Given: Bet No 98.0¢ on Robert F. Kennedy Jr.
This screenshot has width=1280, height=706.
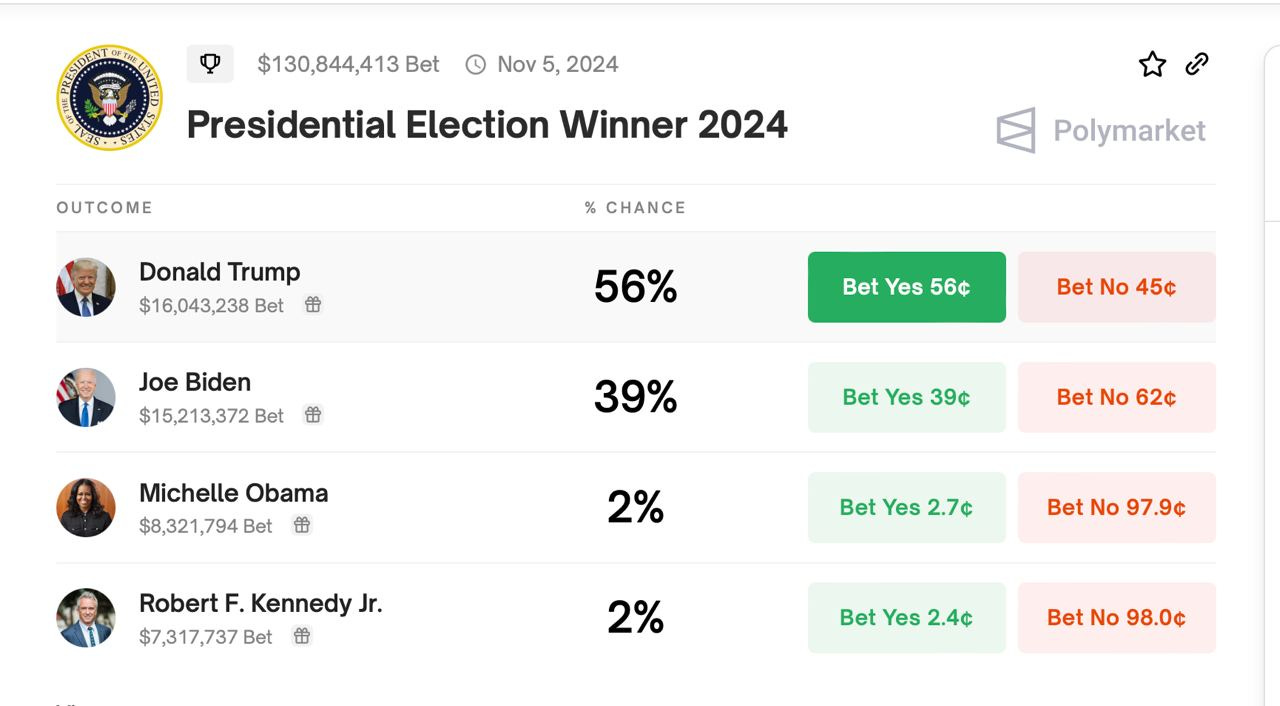Looking at the screenshot, I should pos(1116,618).
